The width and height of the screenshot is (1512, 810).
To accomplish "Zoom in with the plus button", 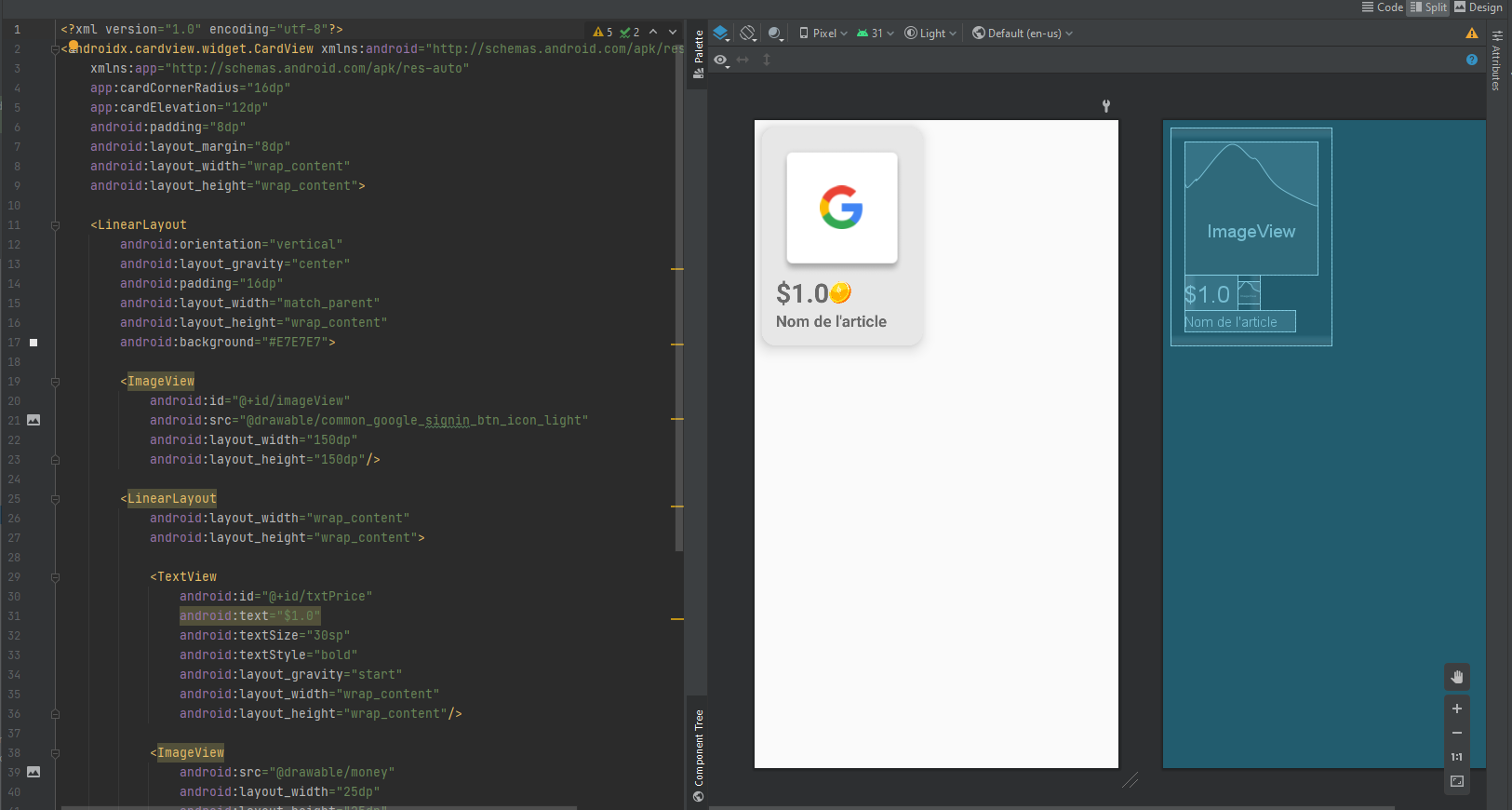I will coord(1457,709).
